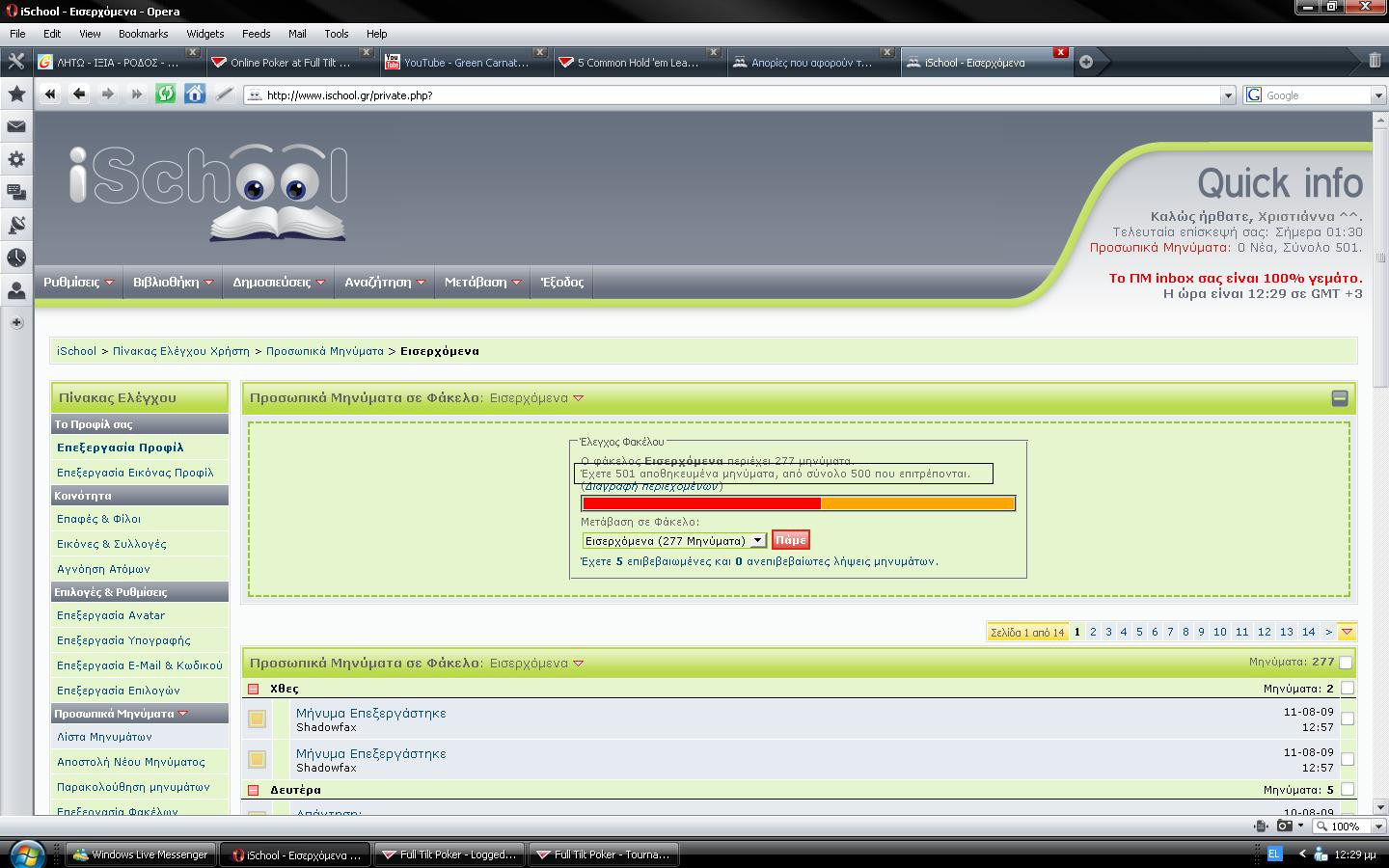The width and height of the screenshot is (1389, 868).
Task: Focus the Google search field
Action: (x=1317, y=95)
